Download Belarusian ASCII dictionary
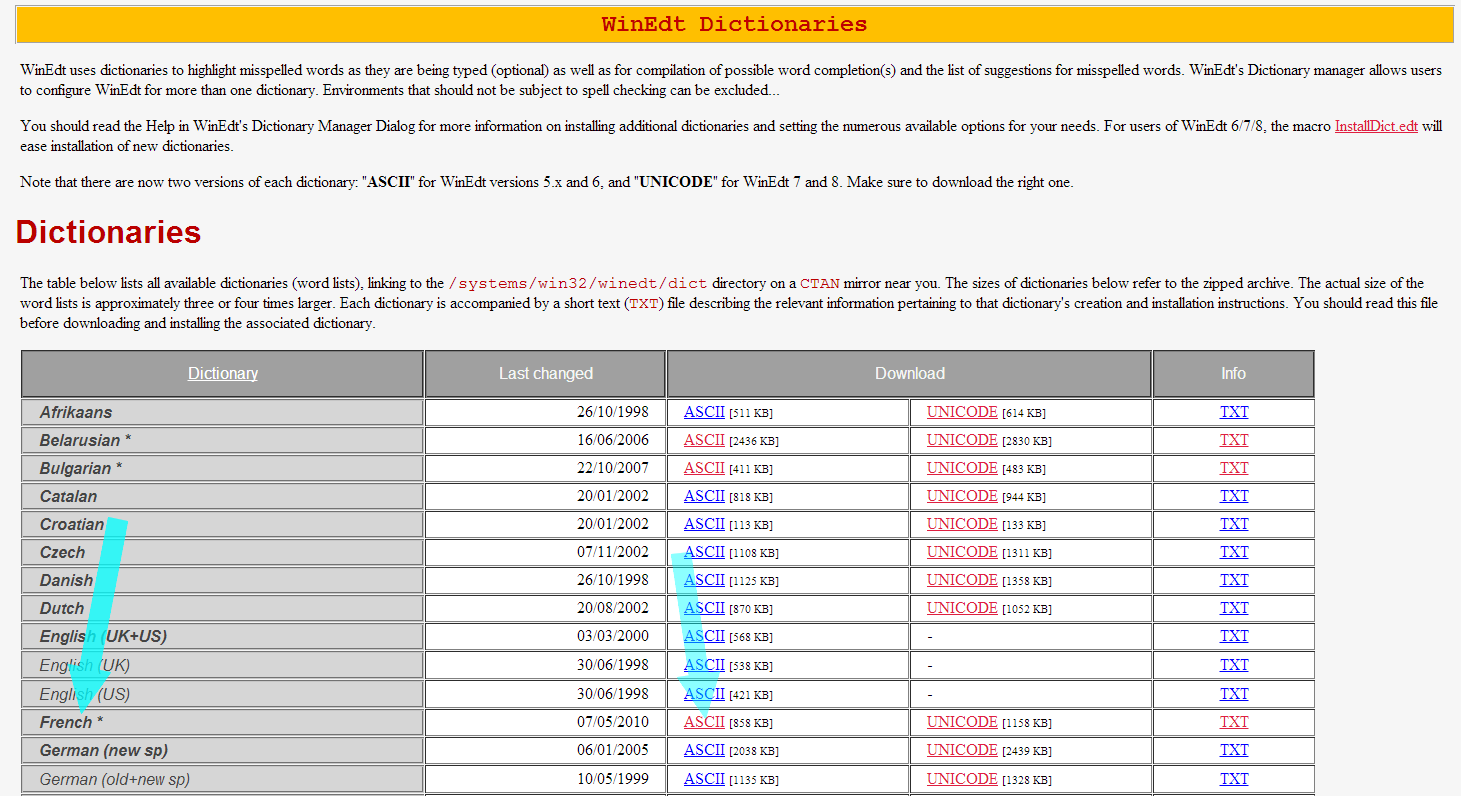The image size is (1461, 796). [x=704, y=440]
